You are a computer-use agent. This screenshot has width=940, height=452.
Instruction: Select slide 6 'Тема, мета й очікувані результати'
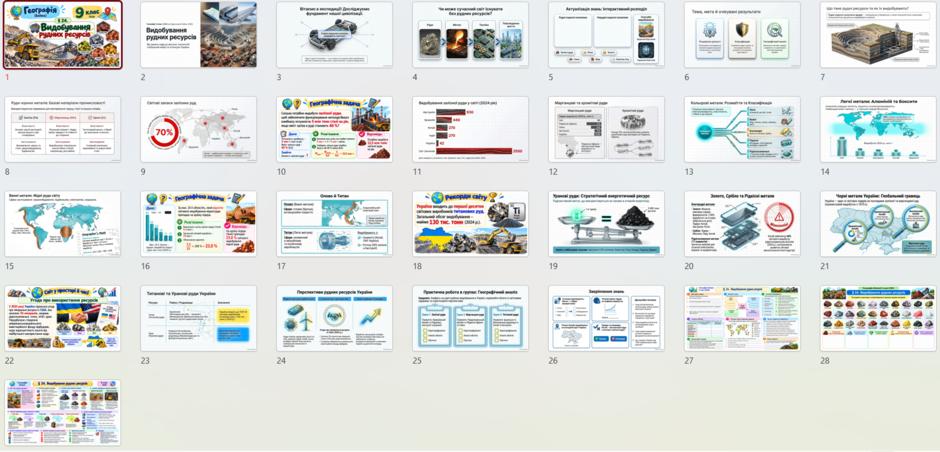[x=743, y=35]
